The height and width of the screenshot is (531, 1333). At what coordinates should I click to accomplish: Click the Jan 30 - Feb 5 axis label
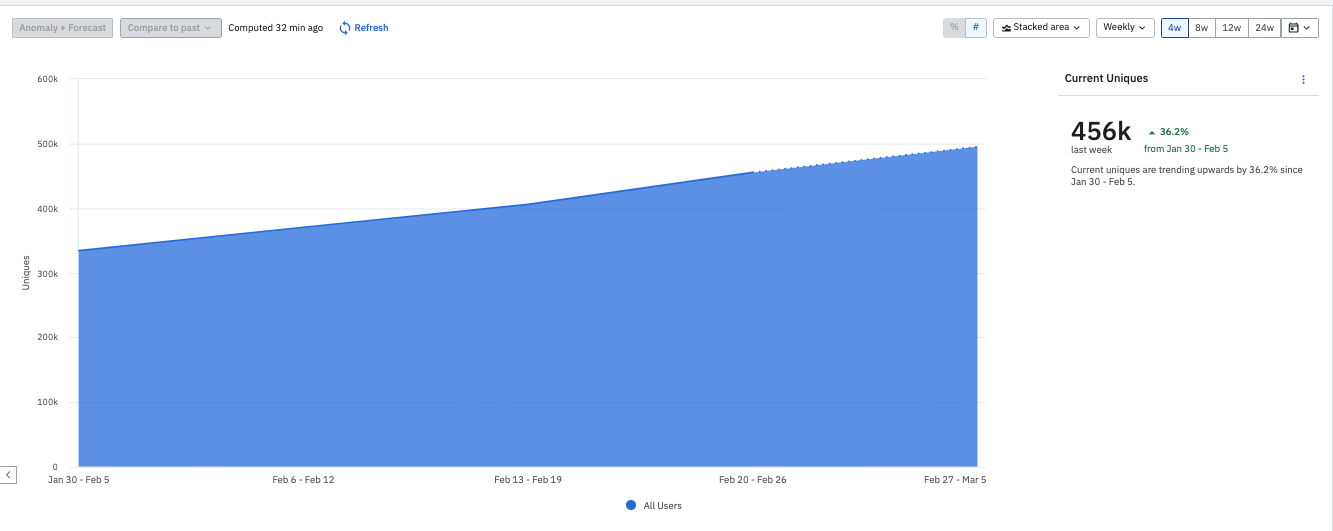(79, 480)
